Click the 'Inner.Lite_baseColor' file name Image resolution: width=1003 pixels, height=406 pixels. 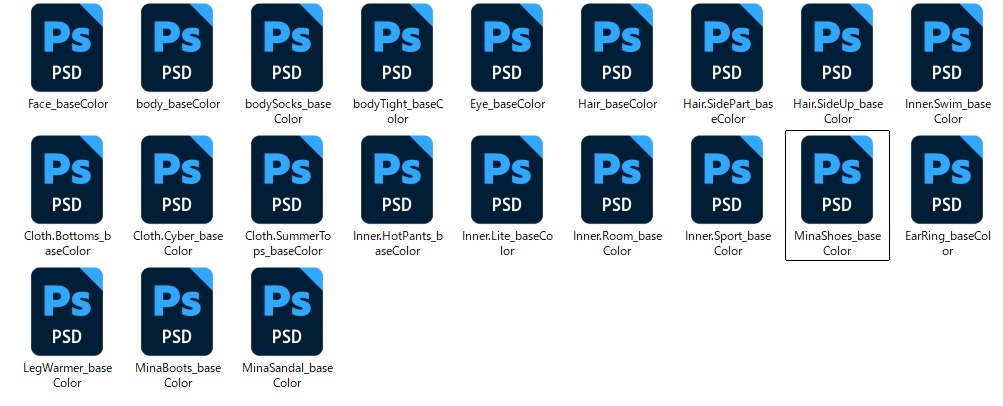[x=507, y=244]
